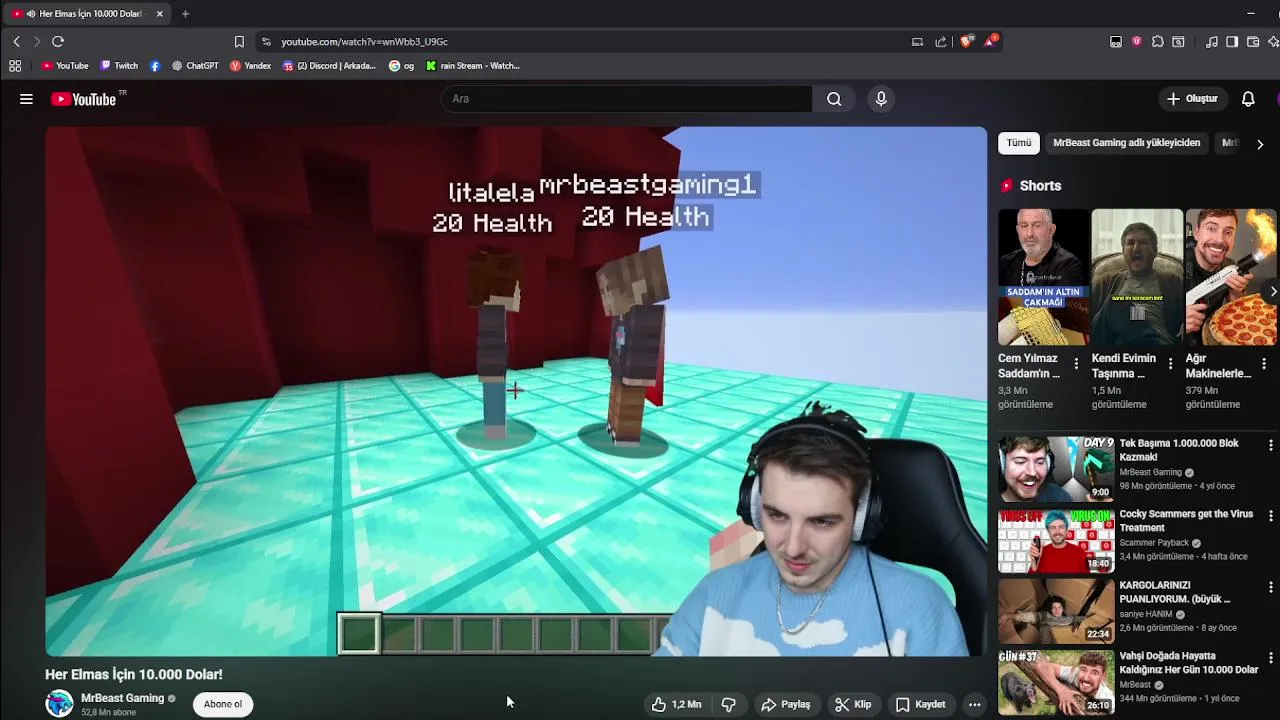The width and height of the screenshot is (1280, 720).
Task: Mute tab via speaker icon on tab
Action: 31,14
